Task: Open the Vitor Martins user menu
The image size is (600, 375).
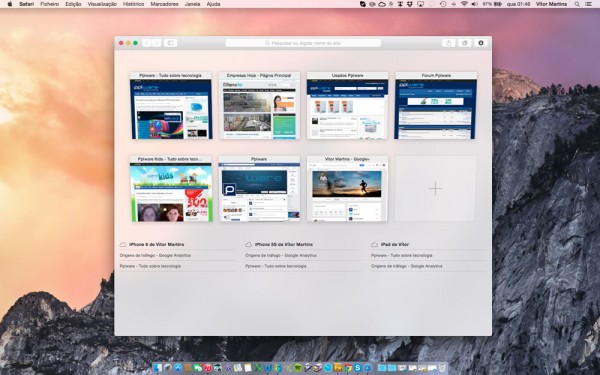Action: coord(551,4)
